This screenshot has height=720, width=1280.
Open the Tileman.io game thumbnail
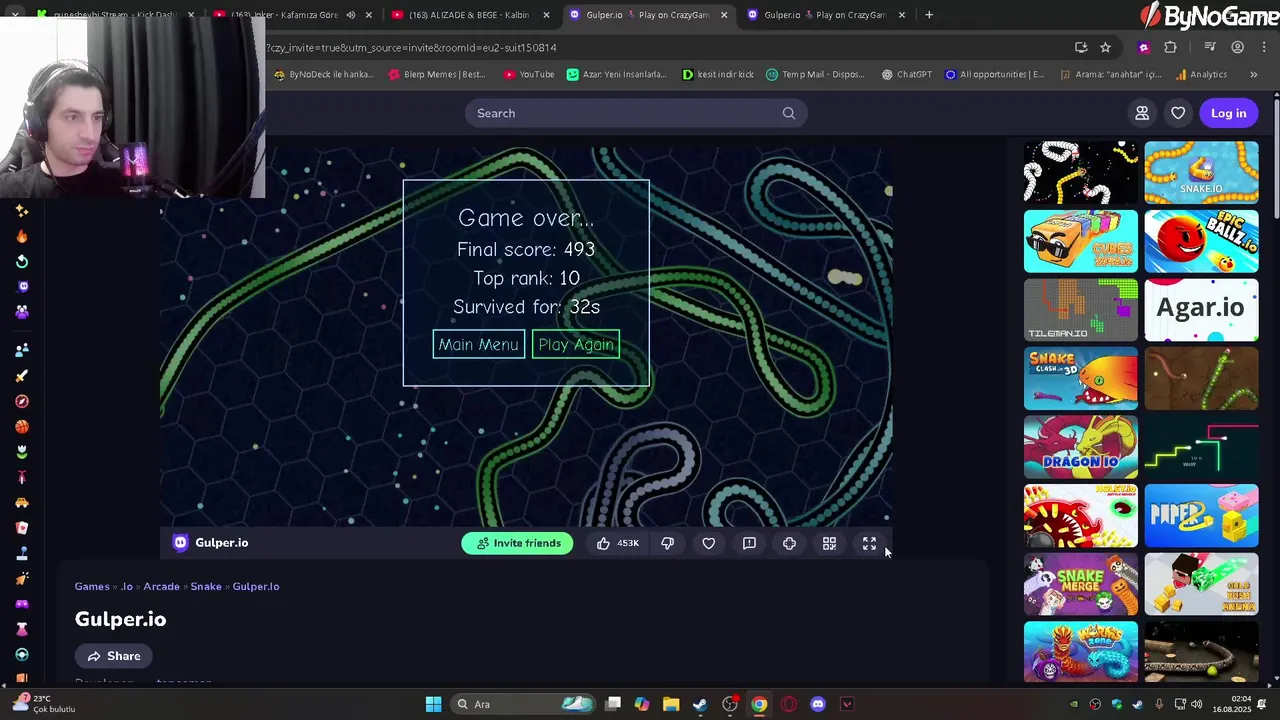pyautogui.click(x=1081, y=310)
